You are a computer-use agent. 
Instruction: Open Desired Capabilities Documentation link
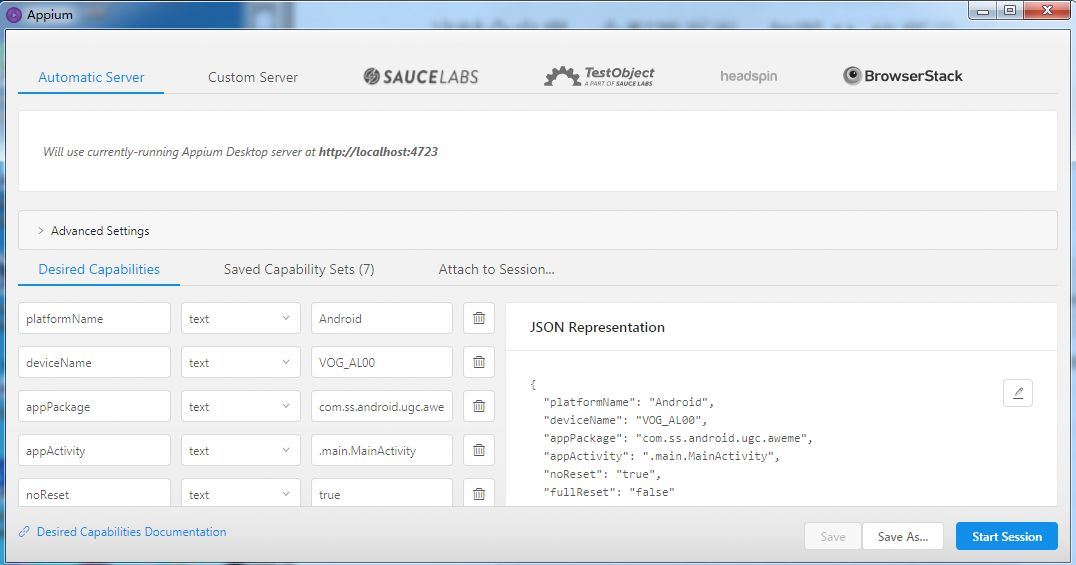pyautogui.click(x=132, y=532)
